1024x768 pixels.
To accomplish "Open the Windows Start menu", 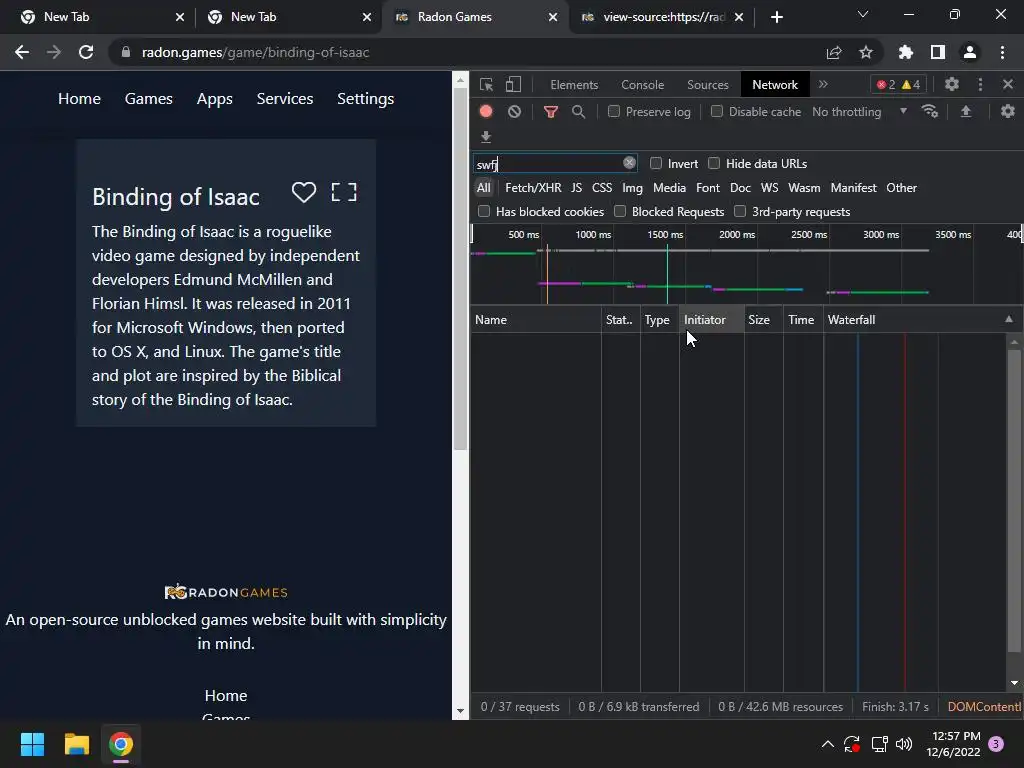I will [x=32, y=744].
